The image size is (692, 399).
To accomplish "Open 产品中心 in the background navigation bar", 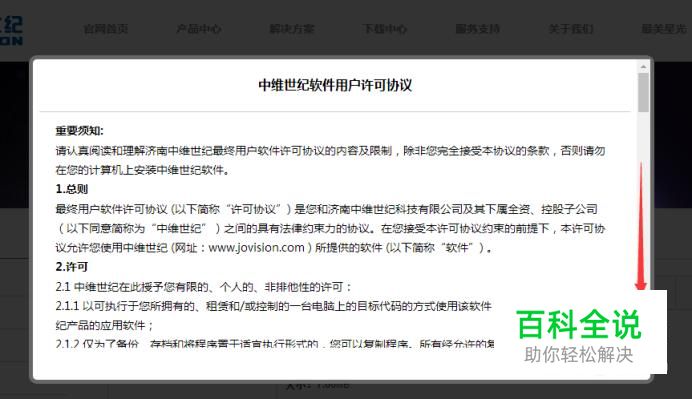I will tap(199, 29).
